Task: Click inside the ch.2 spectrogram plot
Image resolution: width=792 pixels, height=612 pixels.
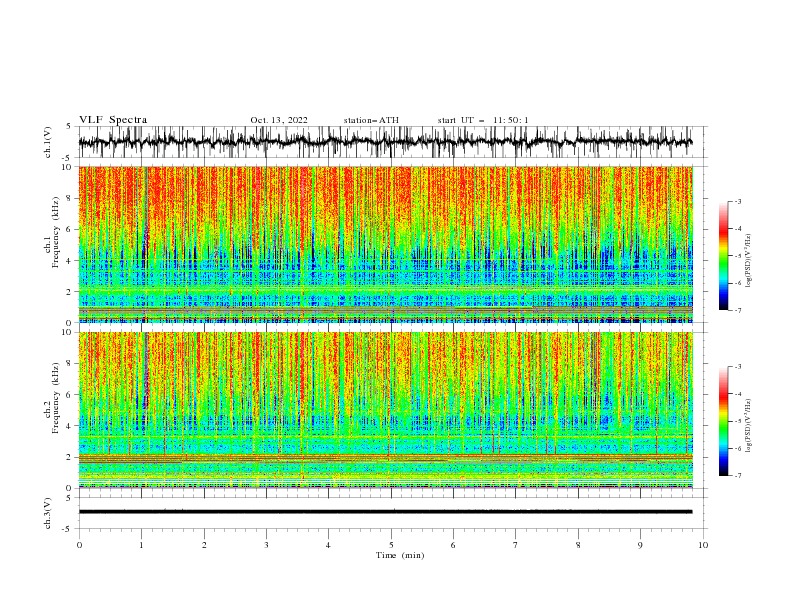Action: coord(385,410)
